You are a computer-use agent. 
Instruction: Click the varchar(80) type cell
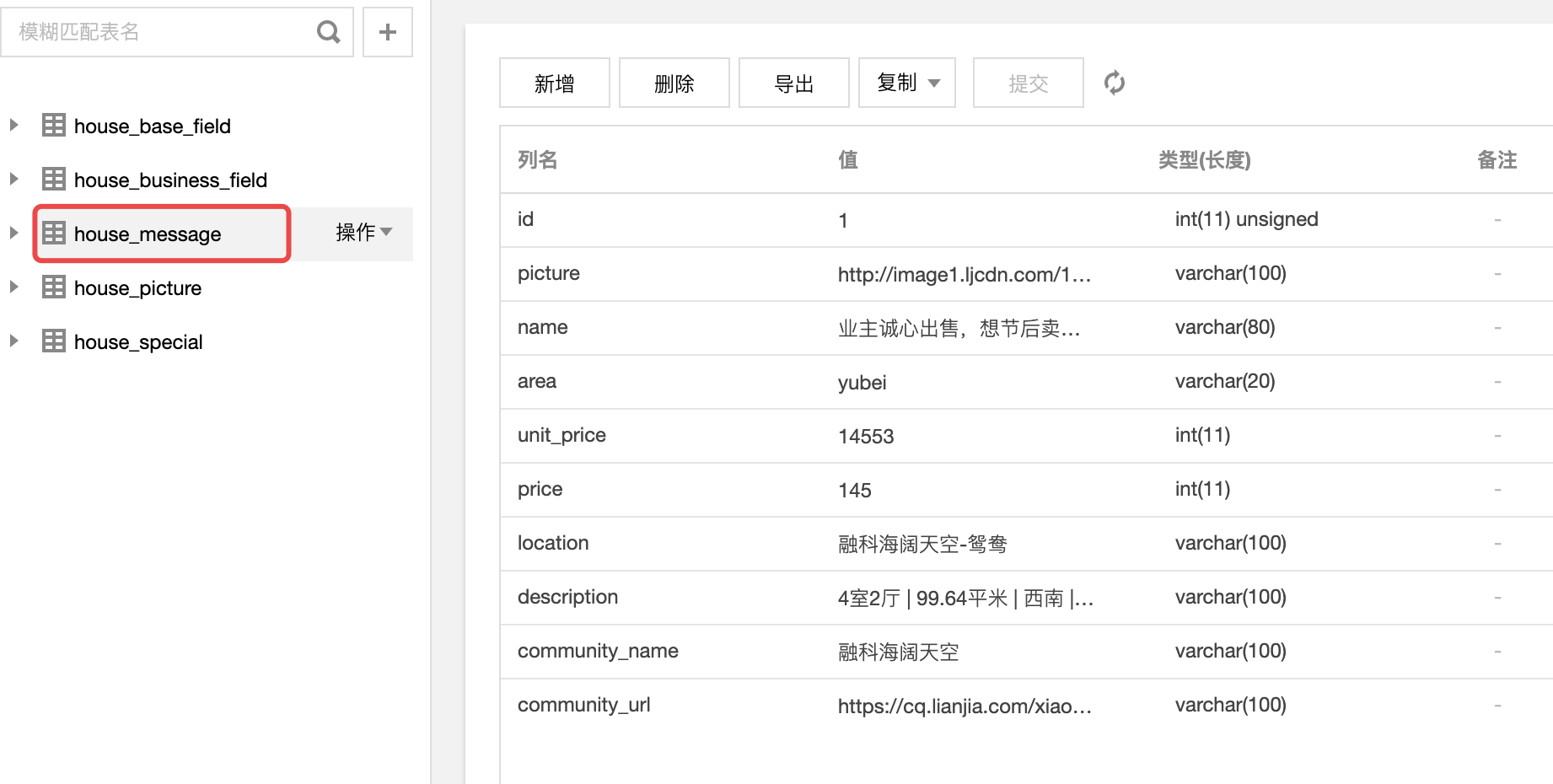point(1225,327)
